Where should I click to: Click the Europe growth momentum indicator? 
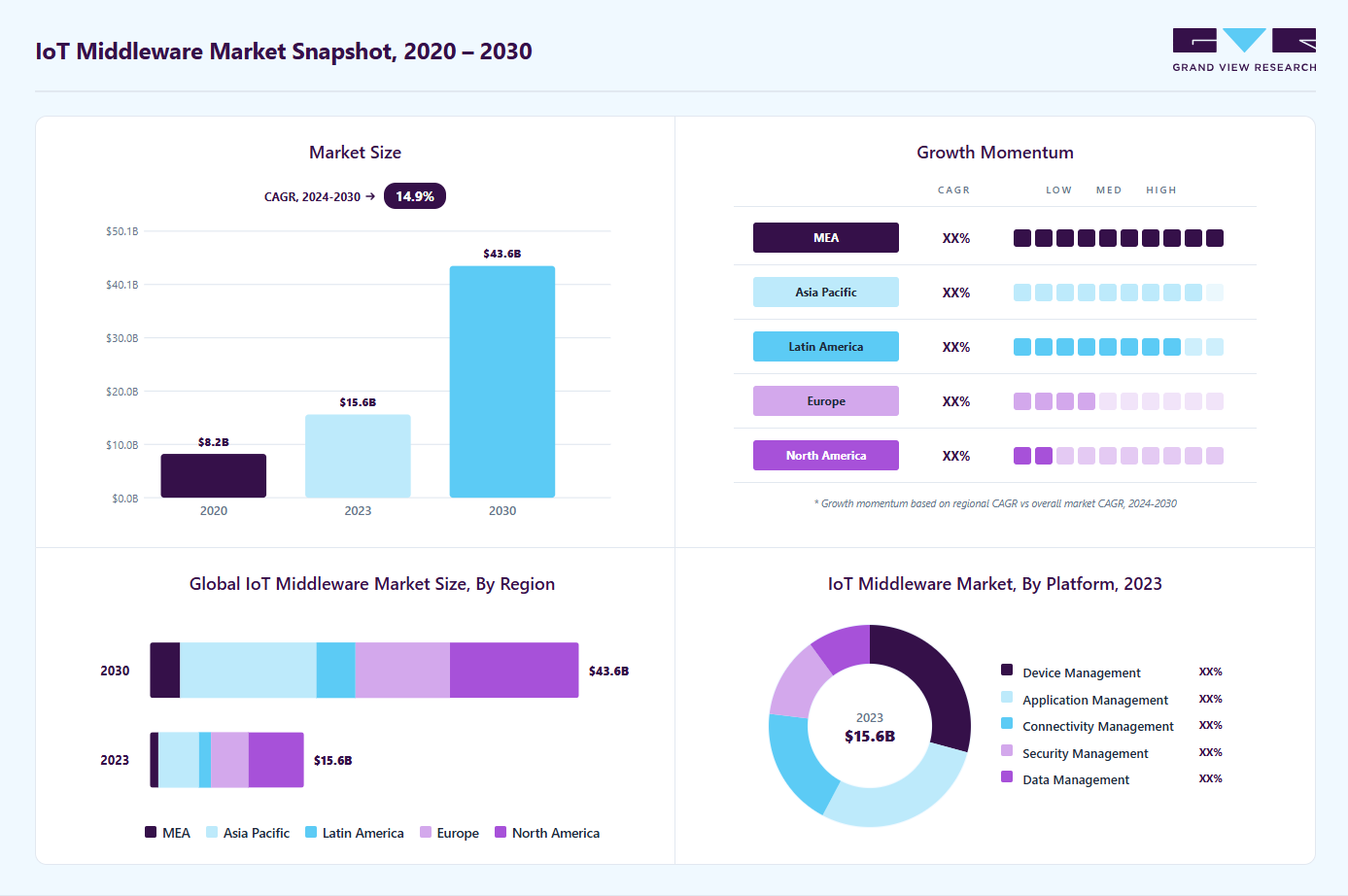tap(1119, 401)
